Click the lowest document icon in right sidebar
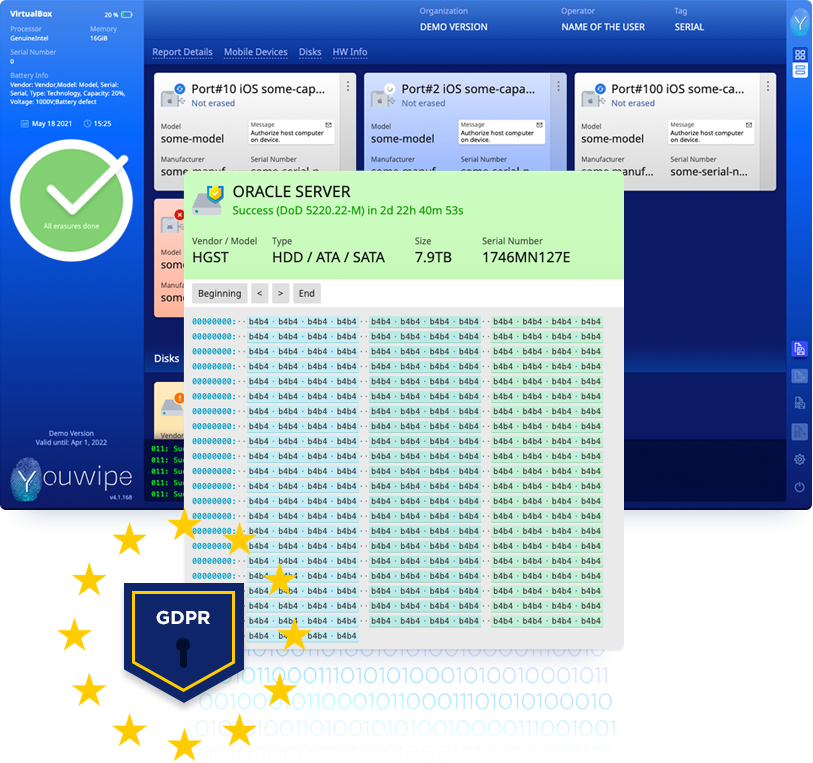Screen dimensions: 813x763 coord(800,431)
